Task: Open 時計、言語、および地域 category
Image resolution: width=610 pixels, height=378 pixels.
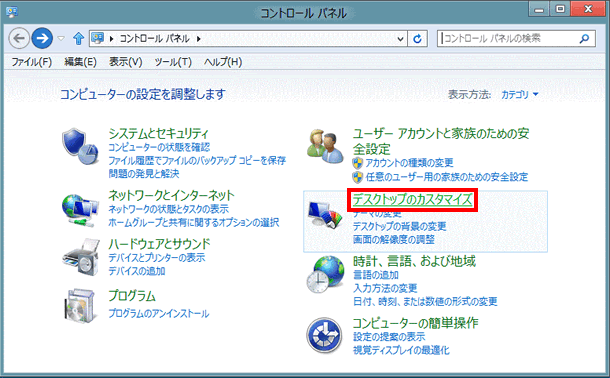Action: tap(414, 261)
